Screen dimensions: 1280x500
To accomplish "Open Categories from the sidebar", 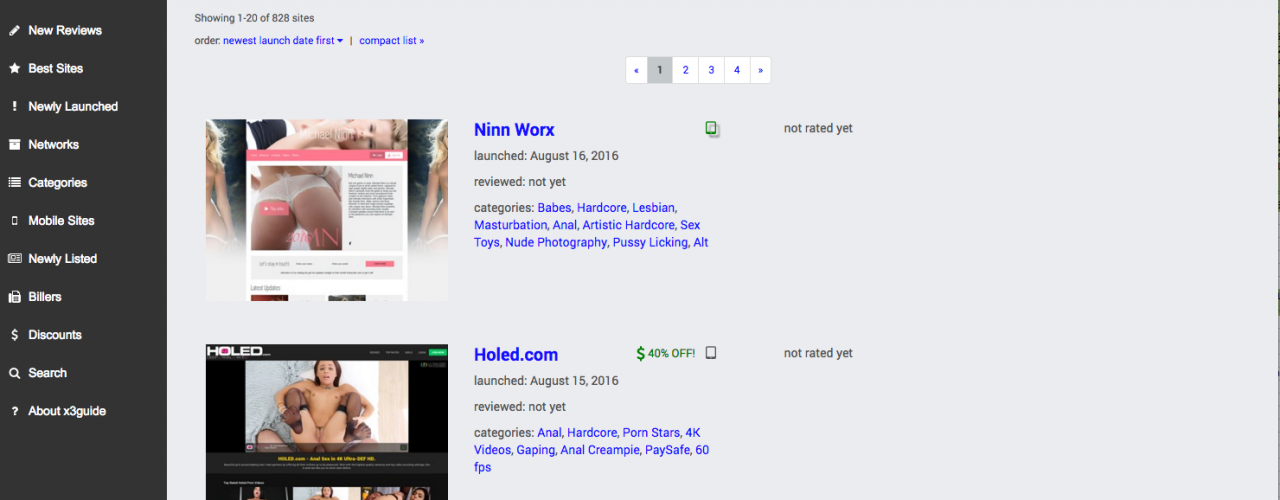I will click(58, 182).
